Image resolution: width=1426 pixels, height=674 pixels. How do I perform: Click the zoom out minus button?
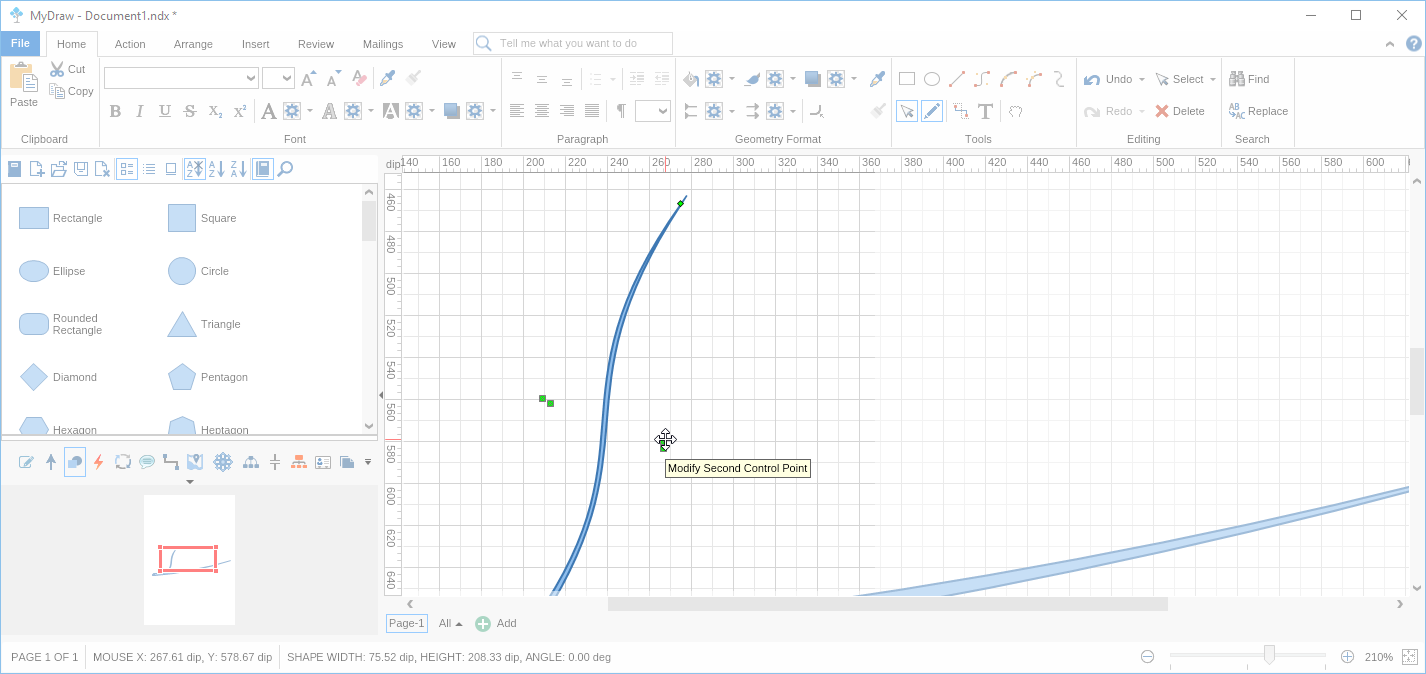1147,657
